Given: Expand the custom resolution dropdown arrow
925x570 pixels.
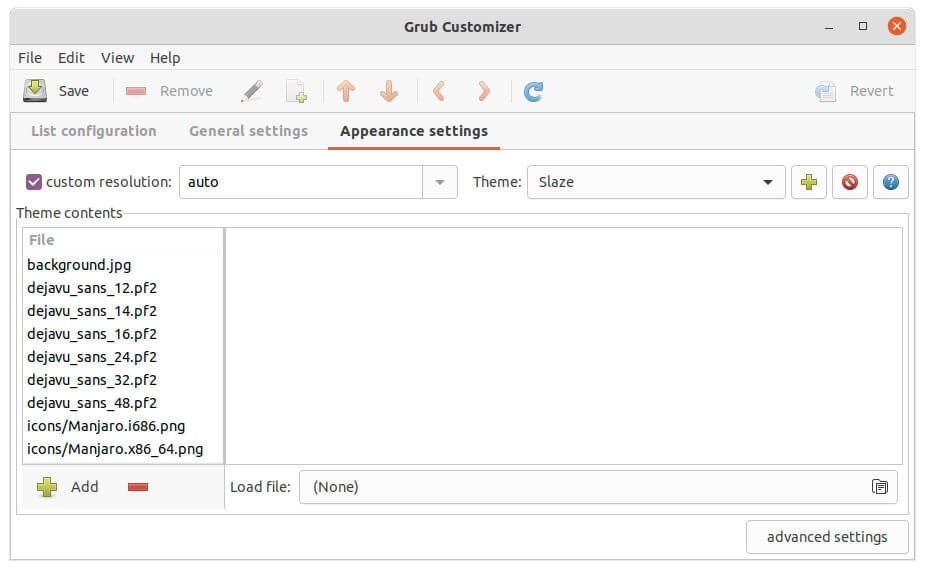Looking at the screenshot, I should point(440,182).
